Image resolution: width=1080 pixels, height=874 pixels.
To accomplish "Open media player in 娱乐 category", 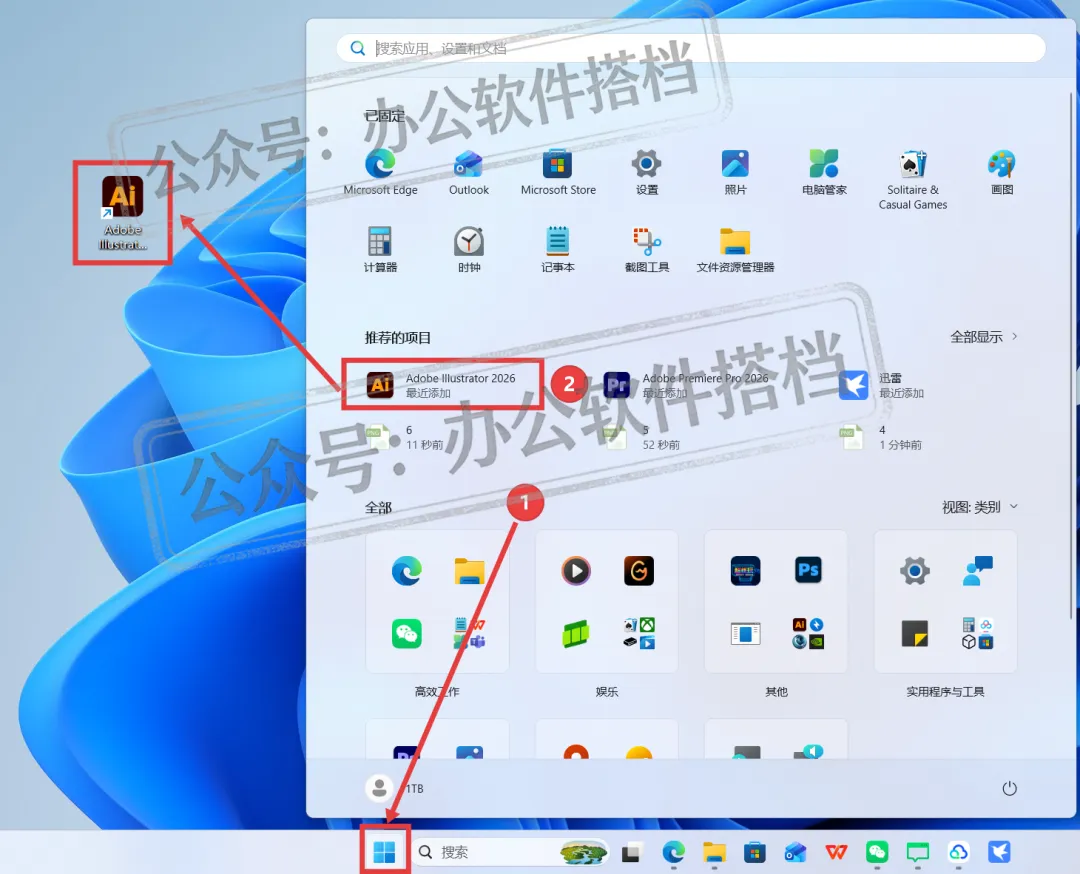I will (576, 571).
